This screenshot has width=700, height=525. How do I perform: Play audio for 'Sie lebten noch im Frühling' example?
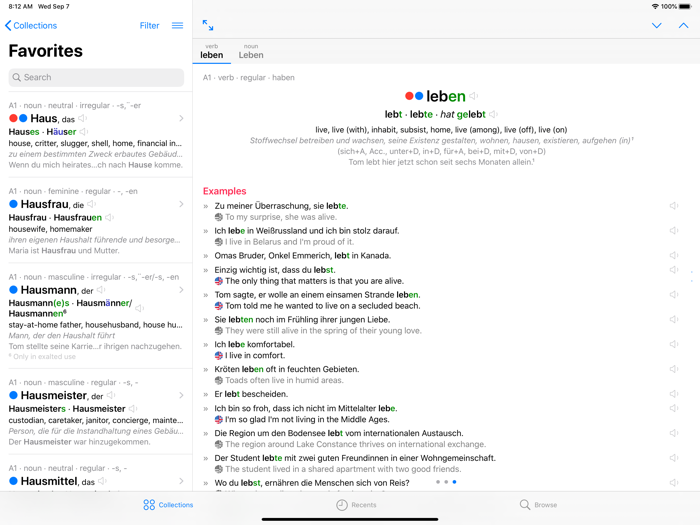coord(674,320)
